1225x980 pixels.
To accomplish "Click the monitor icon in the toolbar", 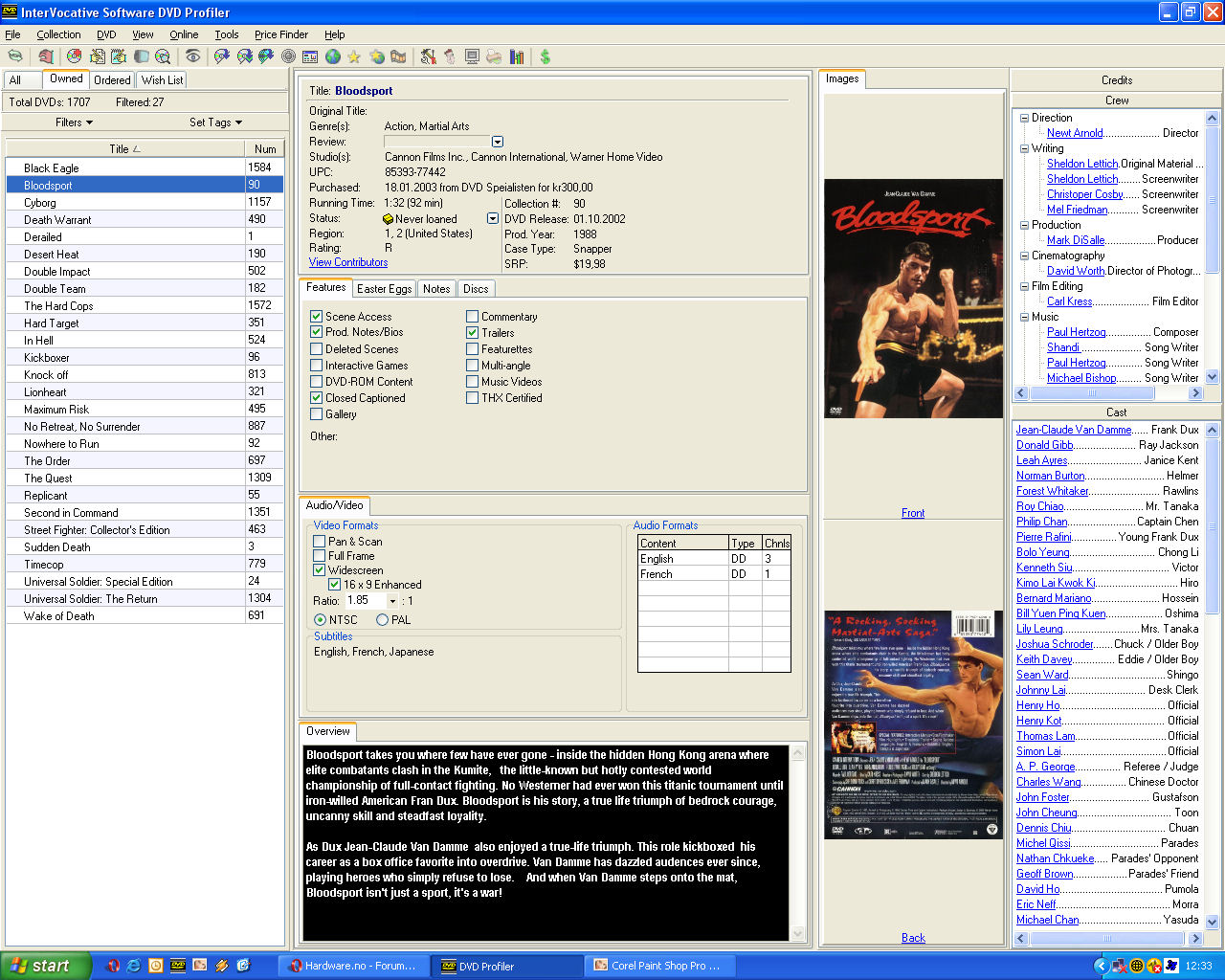I will pos(472,57).
